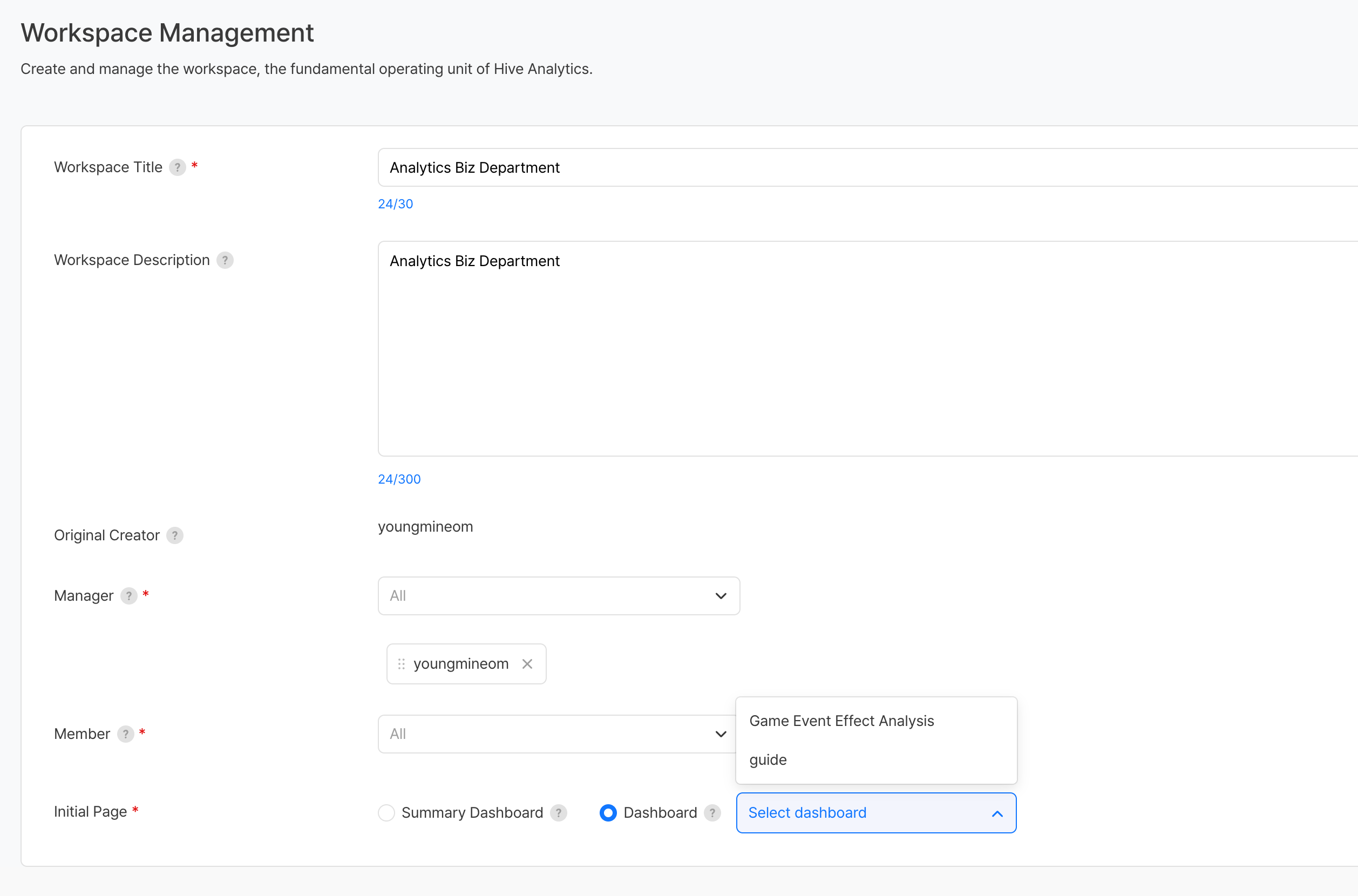
Task: Click help icon after Summary Dashboard
Action: point(559,813)
